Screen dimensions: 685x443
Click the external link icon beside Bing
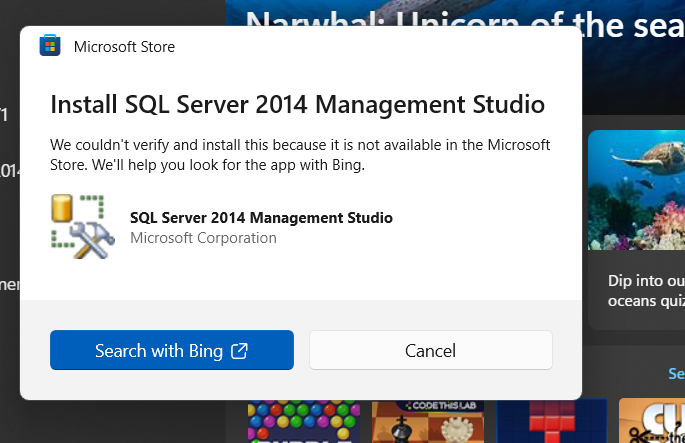pos(239,350)
